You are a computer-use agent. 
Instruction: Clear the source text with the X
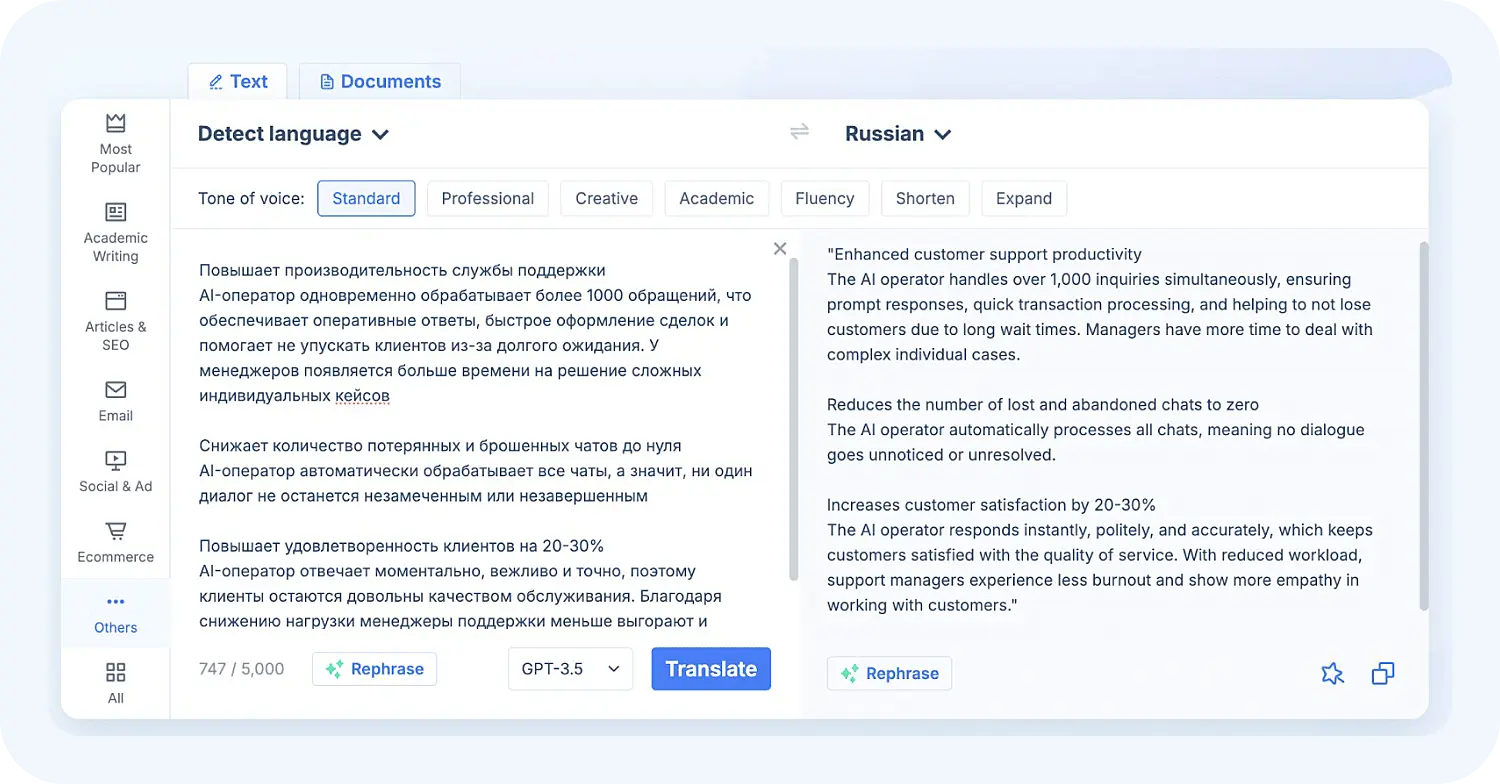[779, 248]
